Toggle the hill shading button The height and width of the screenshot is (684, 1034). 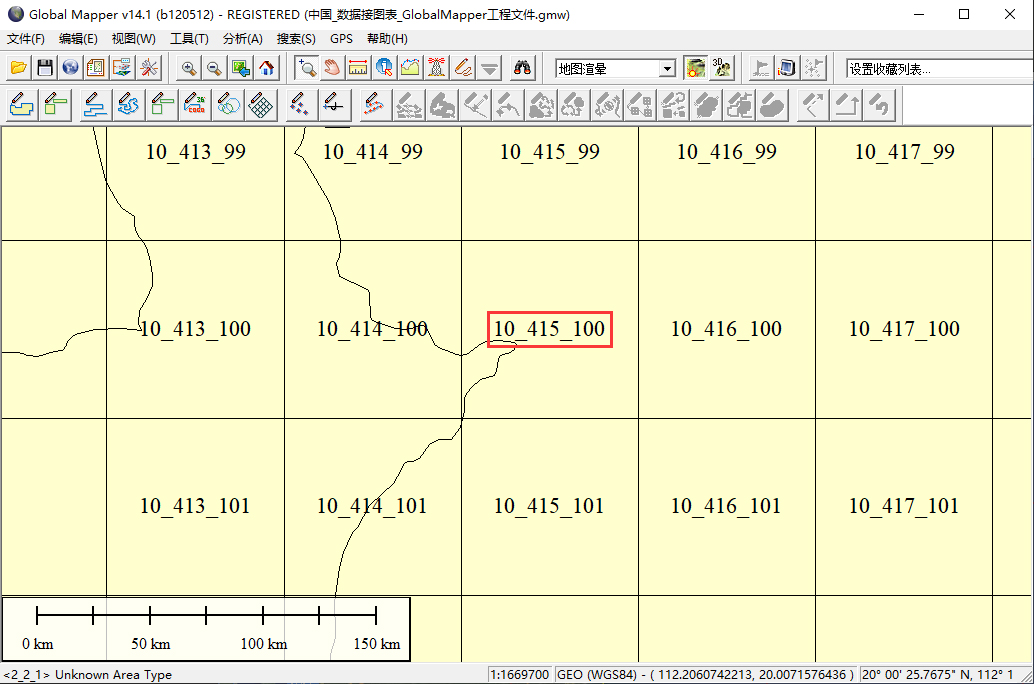pos(696,68)
